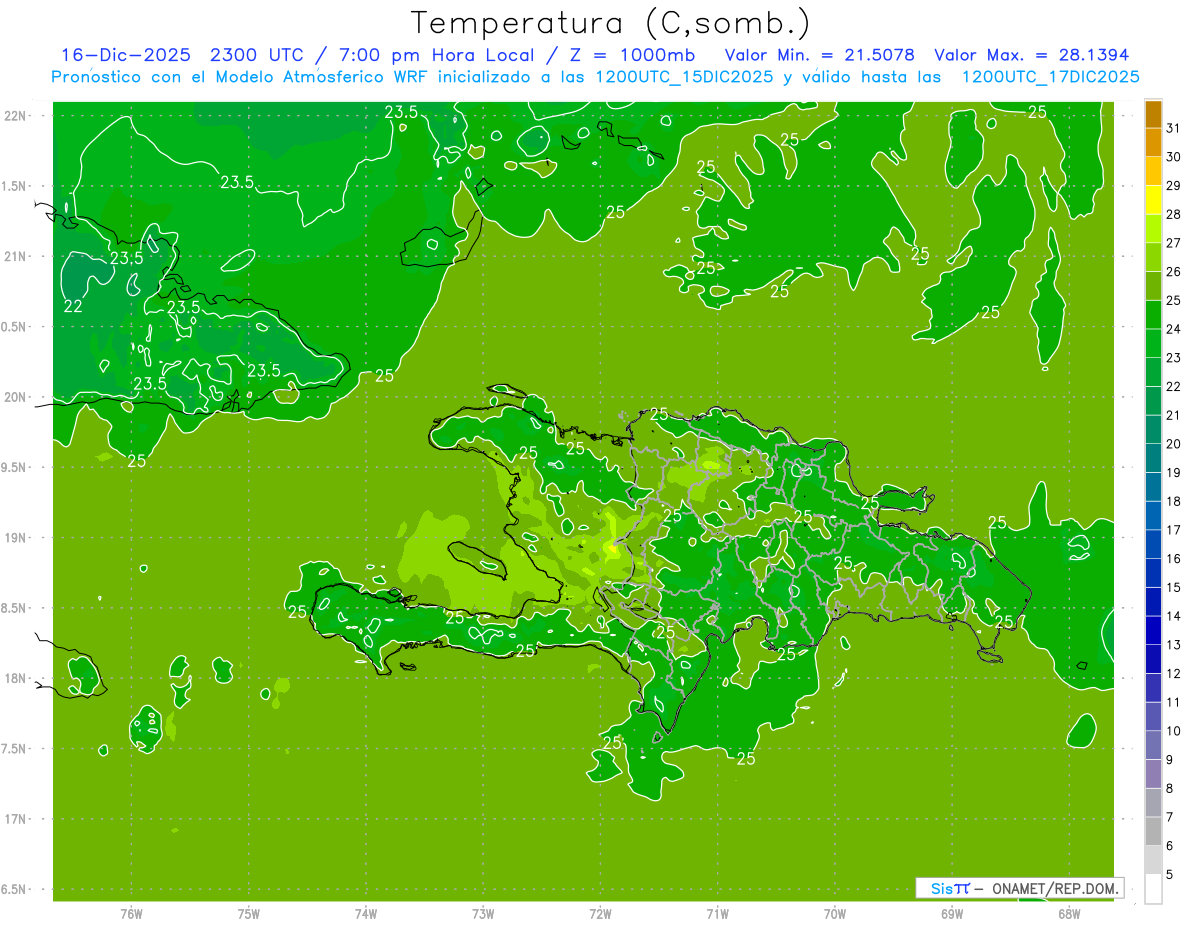Click "Modelo Atmosferico WRF" in forecast line
Image resolution: width=1200 pixels, height=927 pixels.
pos(321,77)
